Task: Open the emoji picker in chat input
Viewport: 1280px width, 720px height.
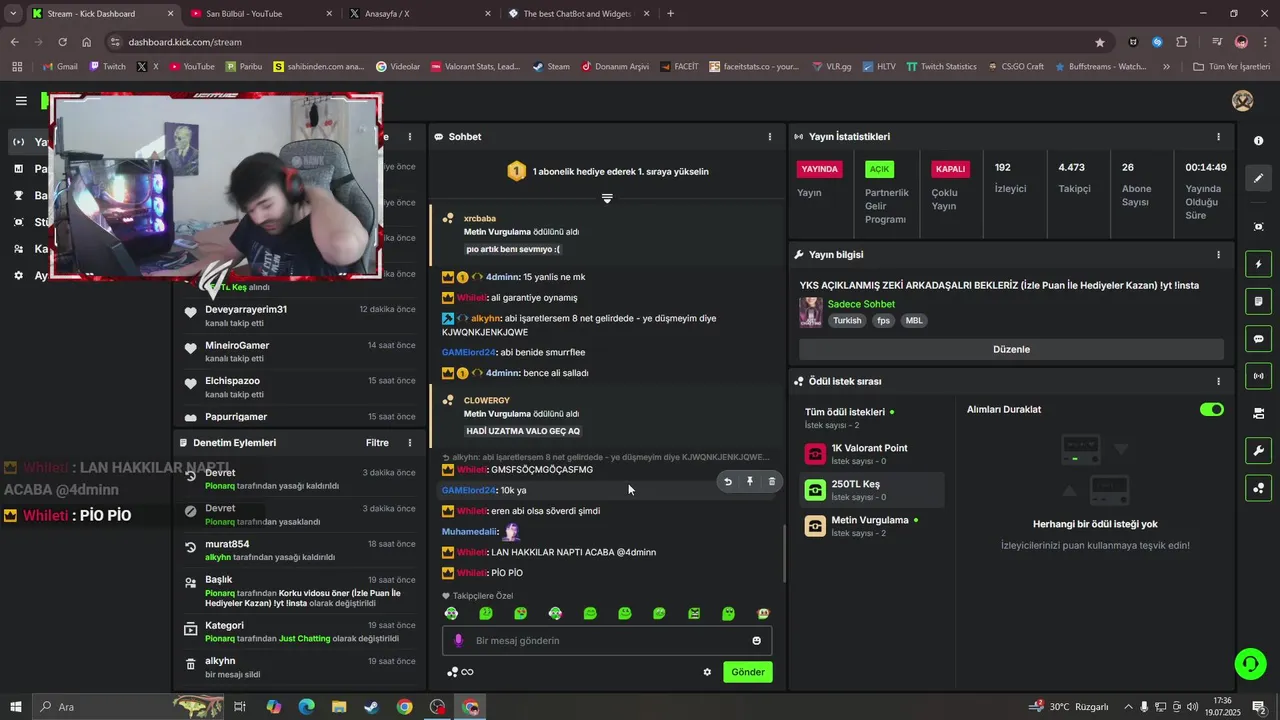Action: tap(756, 641)
